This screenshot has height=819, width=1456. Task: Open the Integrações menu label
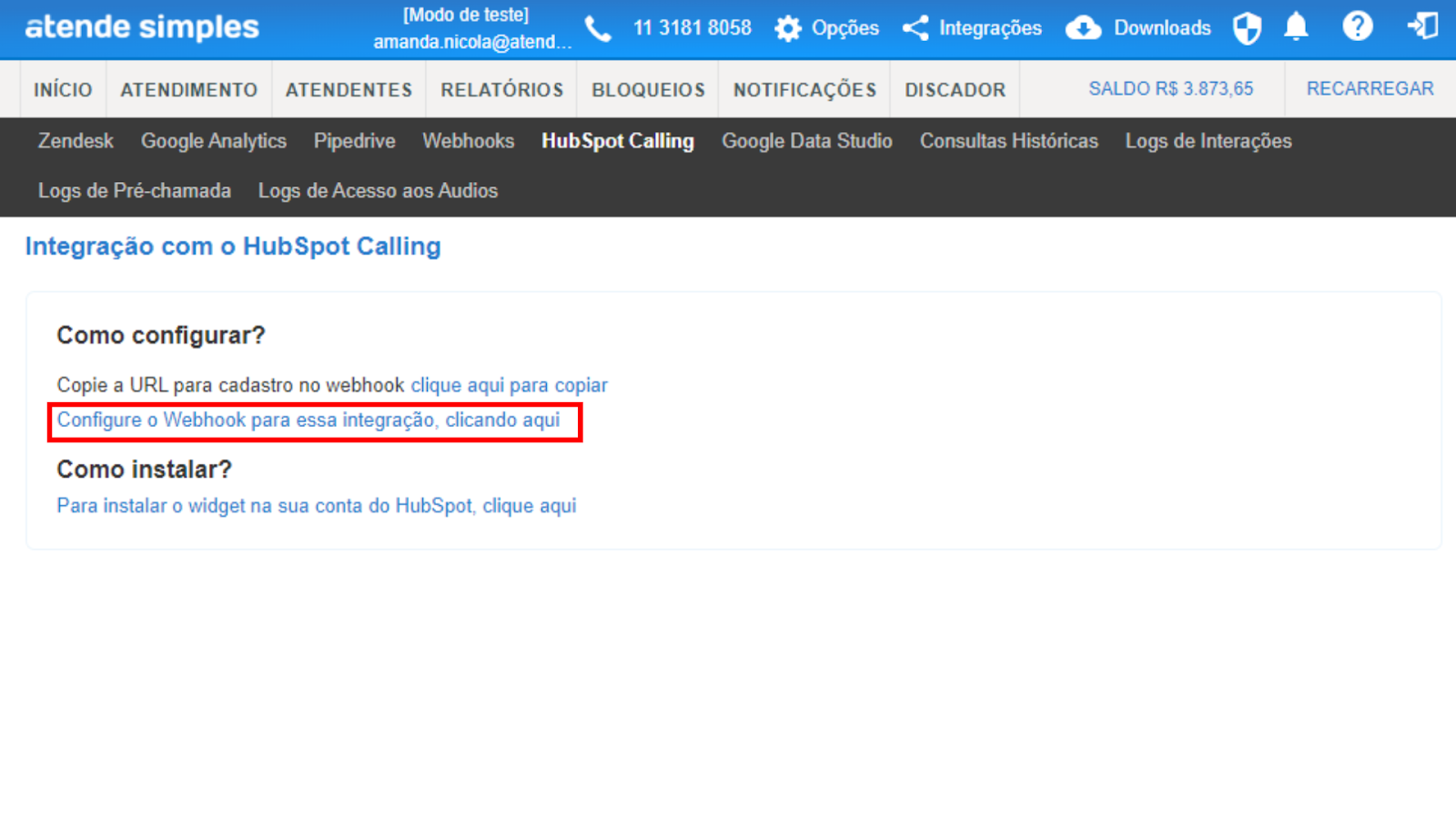(990, 28)
